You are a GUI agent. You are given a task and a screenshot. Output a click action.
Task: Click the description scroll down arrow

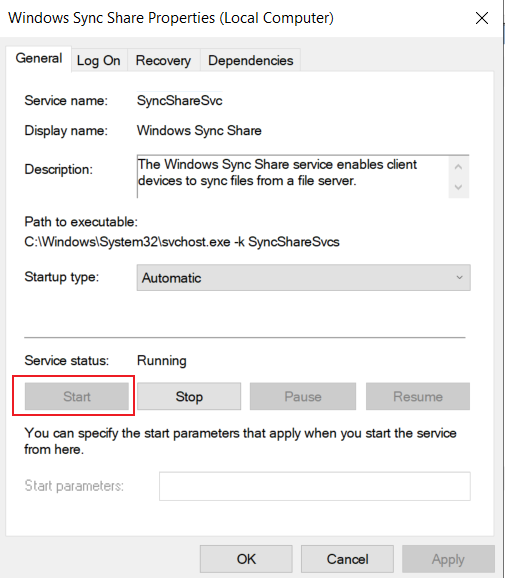(458, 187)
